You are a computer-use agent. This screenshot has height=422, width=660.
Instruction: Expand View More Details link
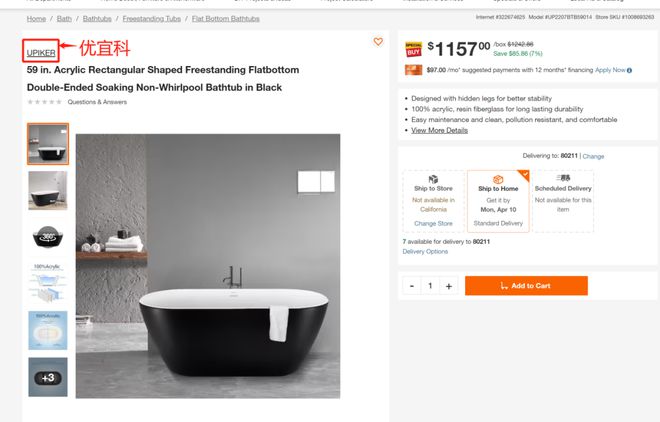(439, 130)
